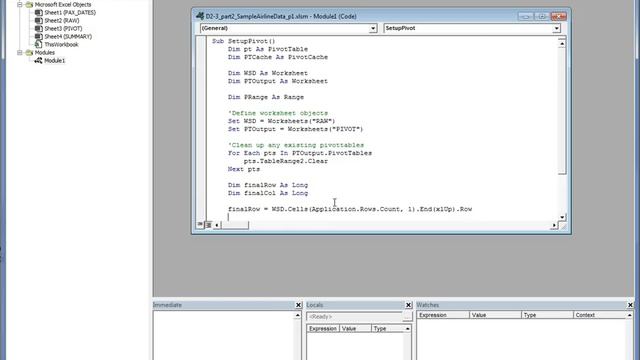Image resolution: width=640 pixels, height=360 pixels.
Task: Switch to Procedure View button
Action: point(200,224)
